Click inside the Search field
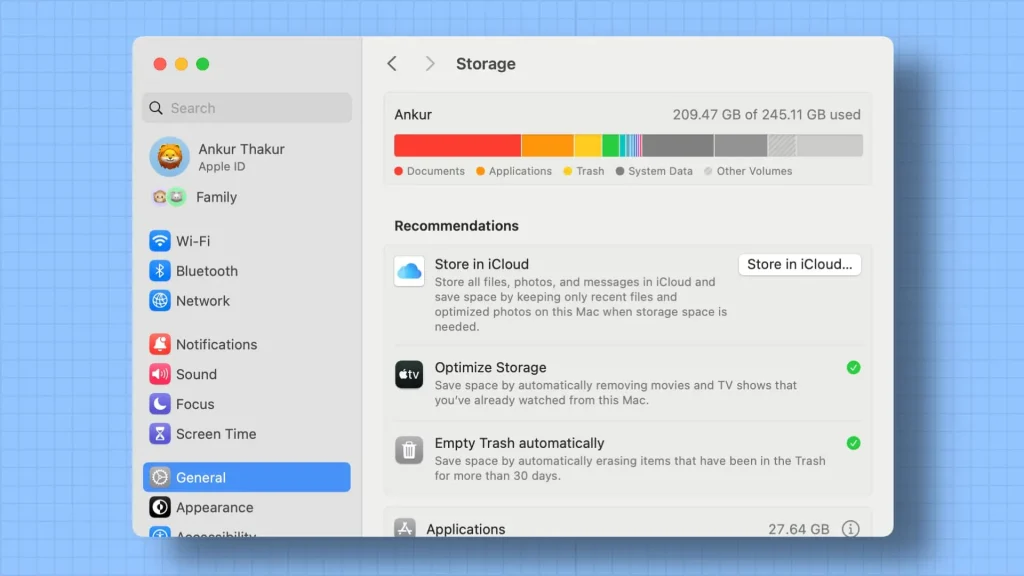Viewport: 1024px width, 576px height. point(246,107)
